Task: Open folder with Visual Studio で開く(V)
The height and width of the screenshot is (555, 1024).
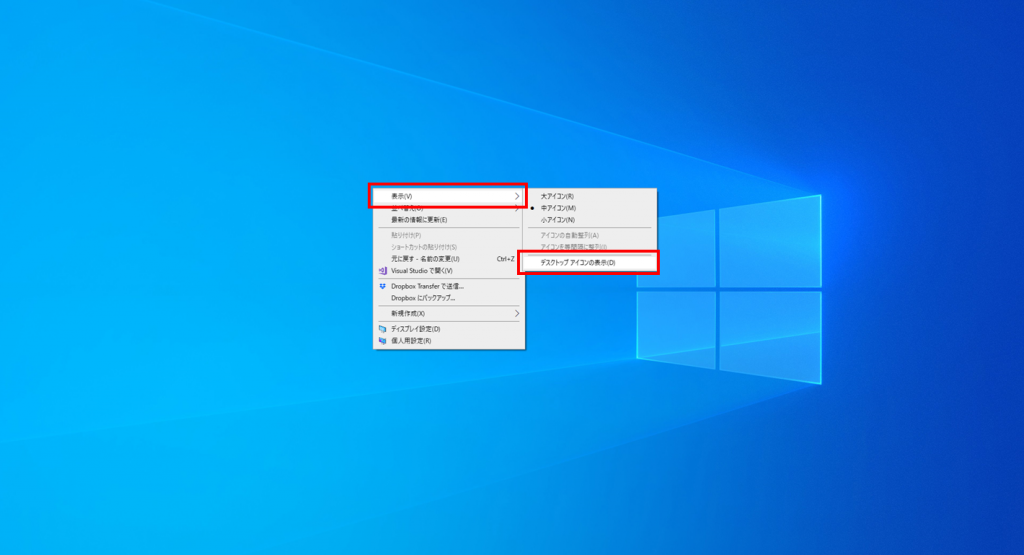Action: pyautogui.click(x=449, y=270)
